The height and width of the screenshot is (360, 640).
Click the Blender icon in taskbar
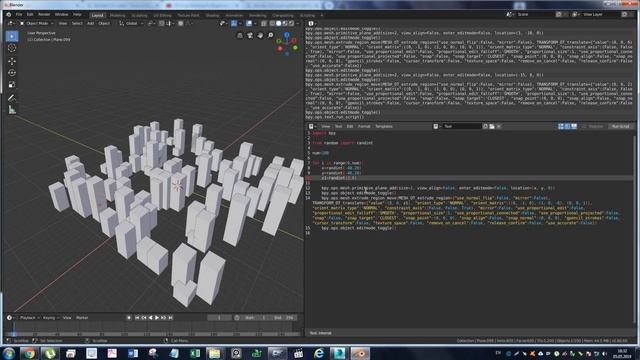click(360, 353)
